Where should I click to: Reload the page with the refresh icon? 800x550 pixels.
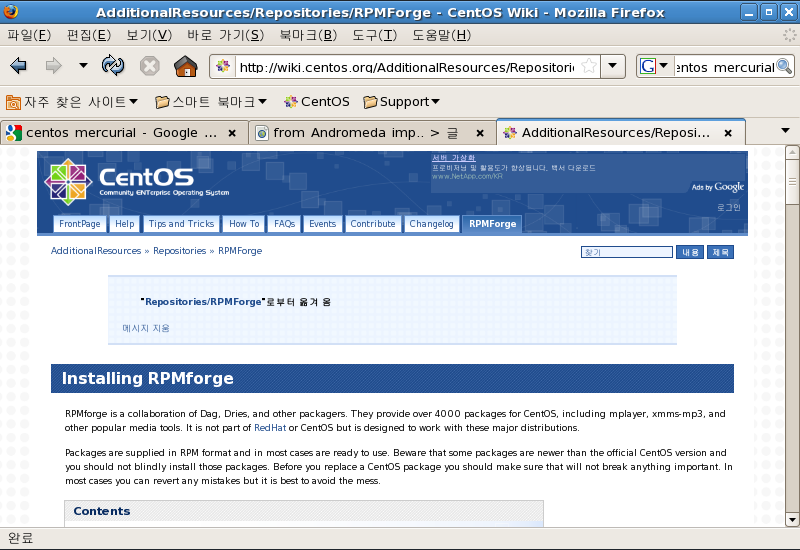coord(113,65)
